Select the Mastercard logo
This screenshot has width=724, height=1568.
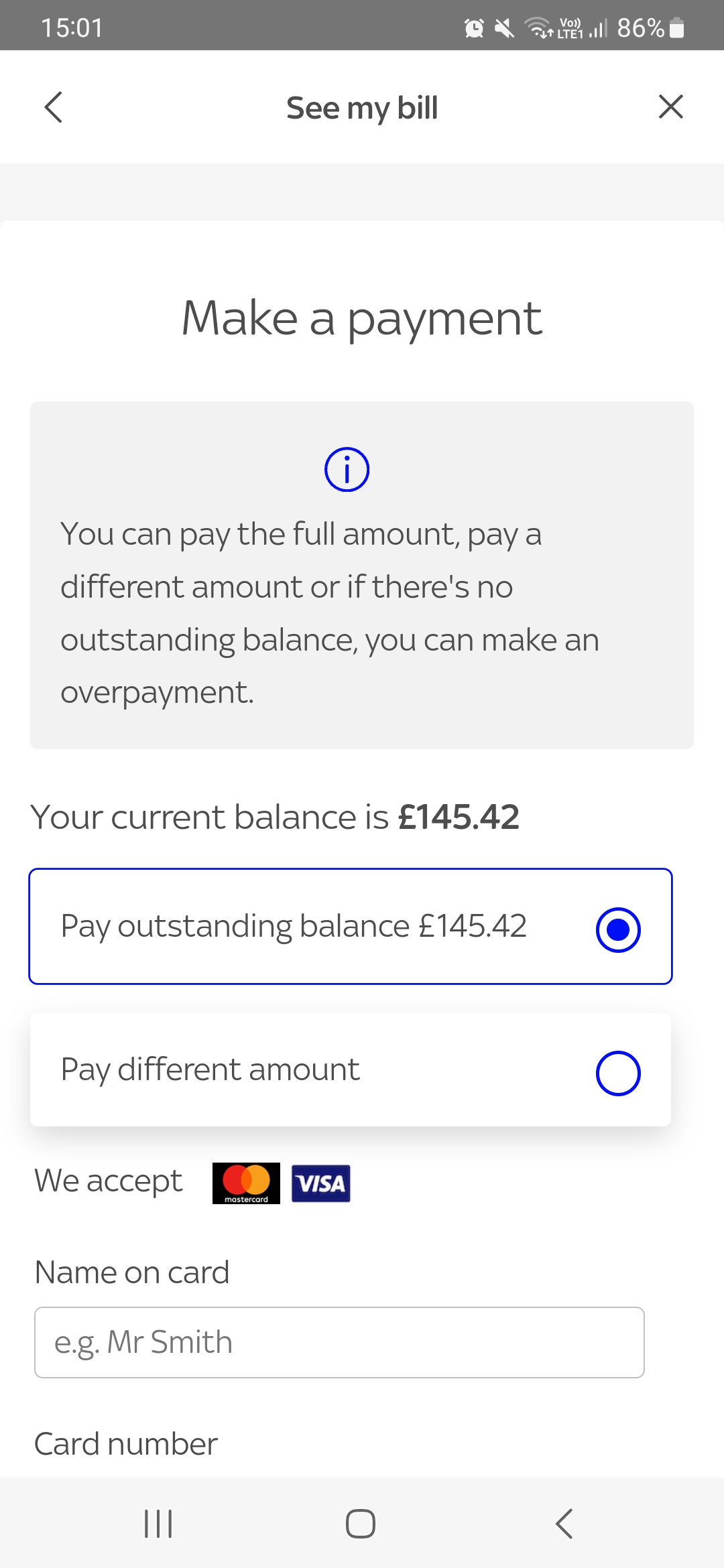(x=245, y=1182)
